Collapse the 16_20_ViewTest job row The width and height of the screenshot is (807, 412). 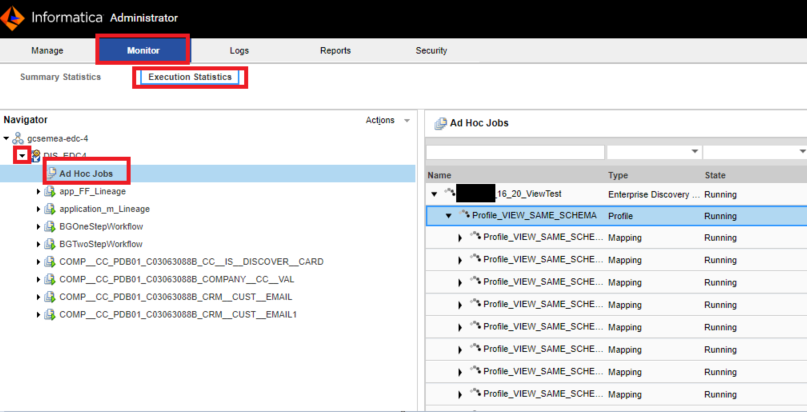coord(434,194)
